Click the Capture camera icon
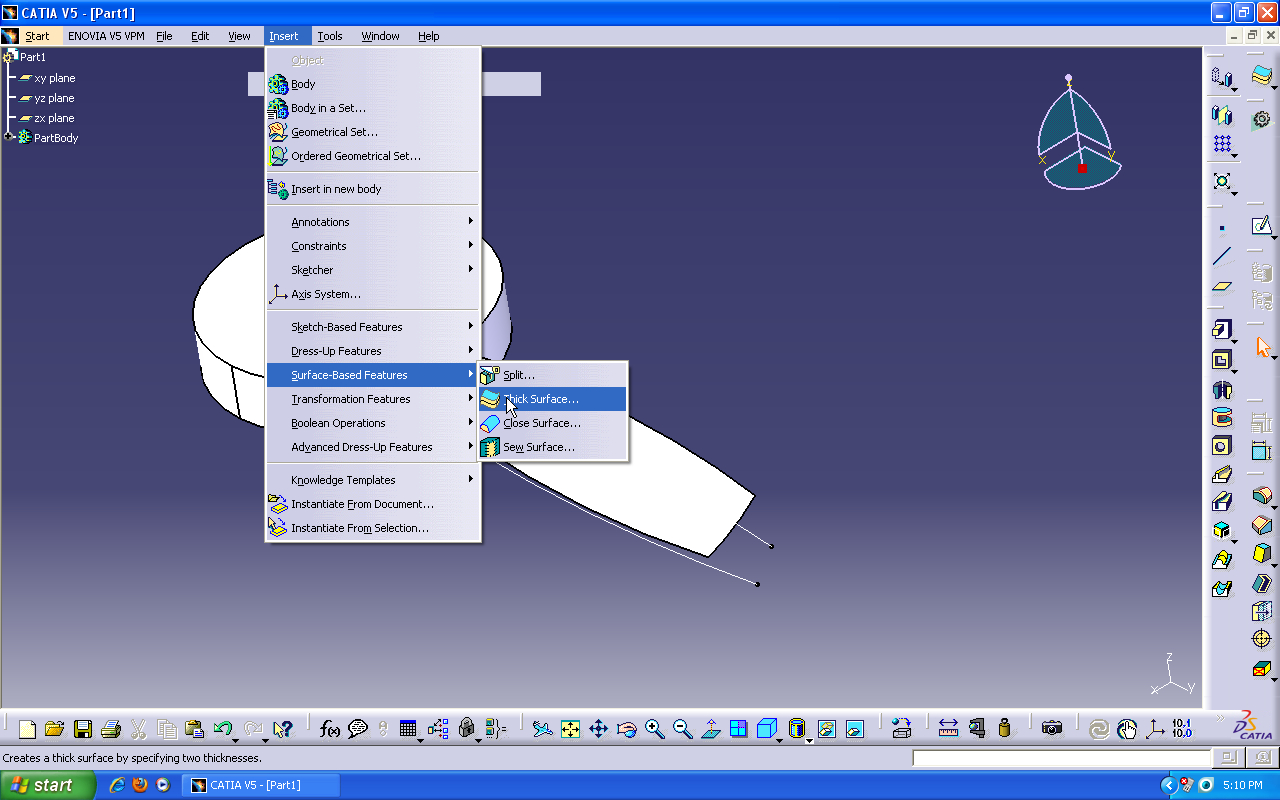Screen dimensions: 1280x800 [x=1052, y=729]
